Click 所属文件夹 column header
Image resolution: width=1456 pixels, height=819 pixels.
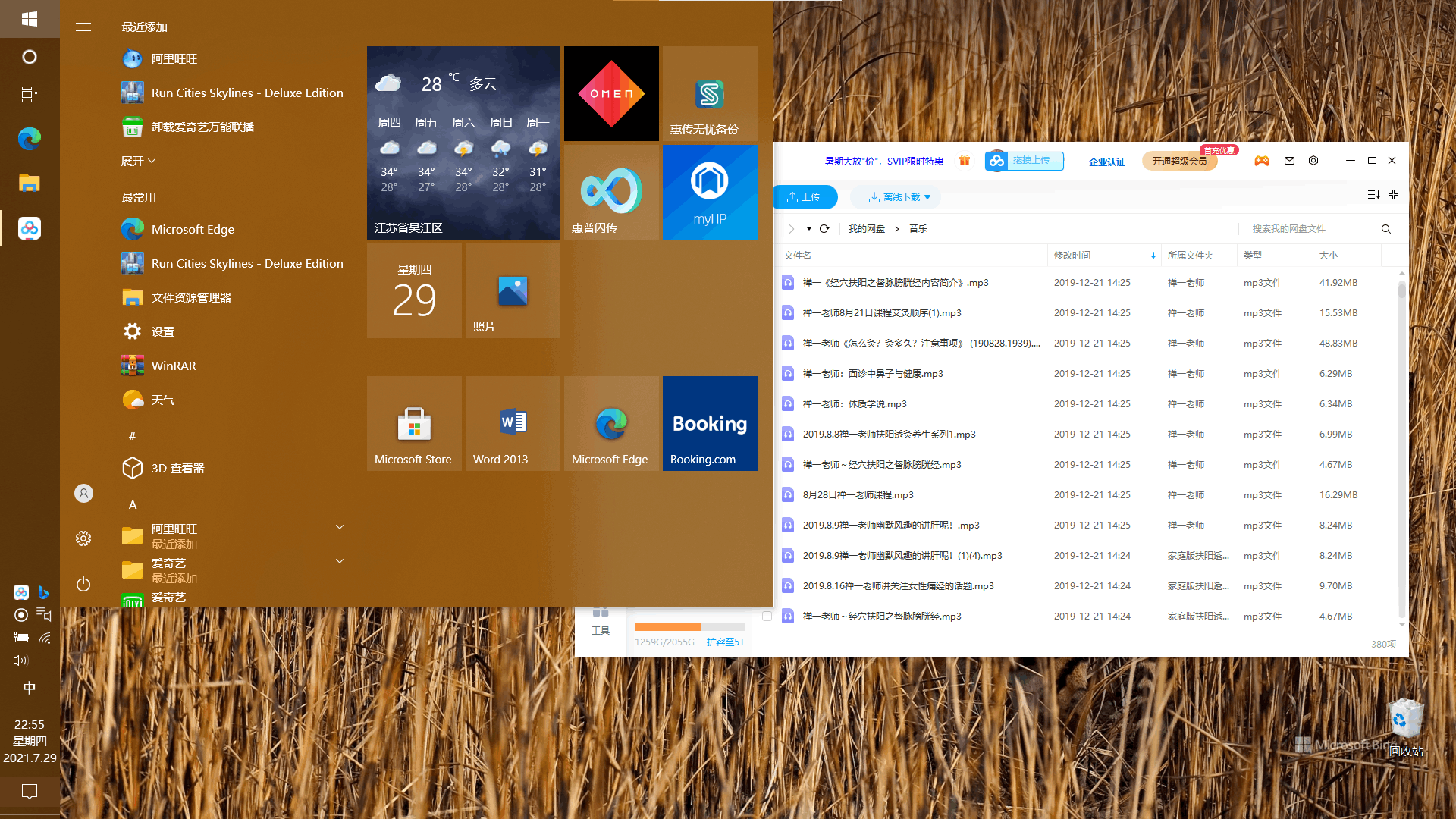coord(1199,256)
